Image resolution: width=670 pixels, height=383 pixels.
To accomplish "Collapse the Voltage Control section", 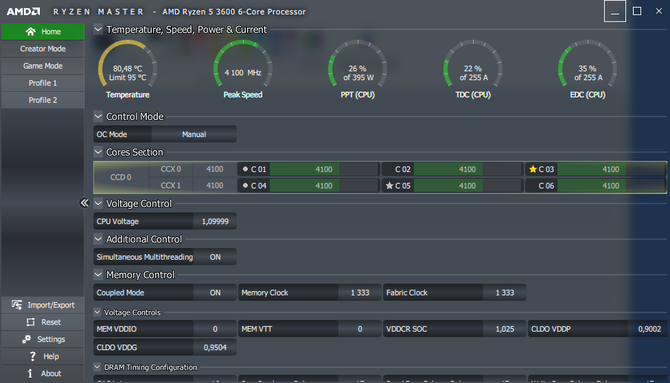I will point(98,203).
